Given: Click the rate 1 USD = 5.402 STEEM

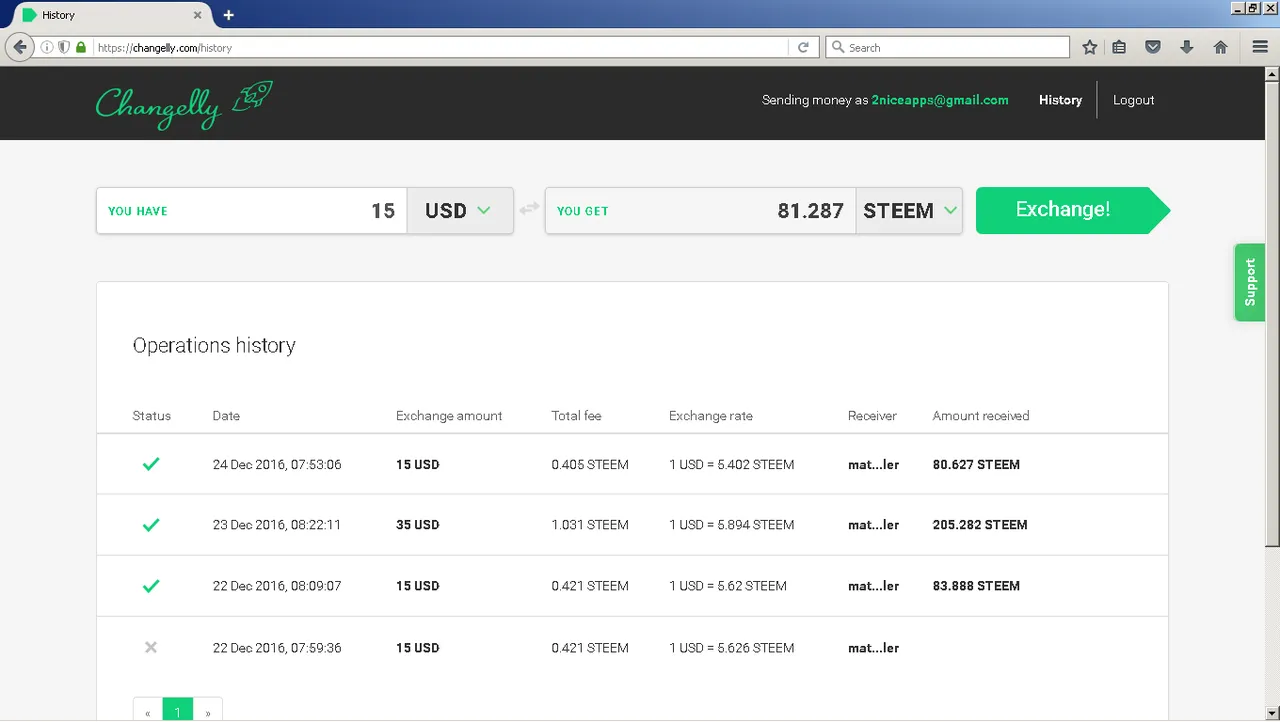Looking at the screenshot, I should tap(731, 465).
